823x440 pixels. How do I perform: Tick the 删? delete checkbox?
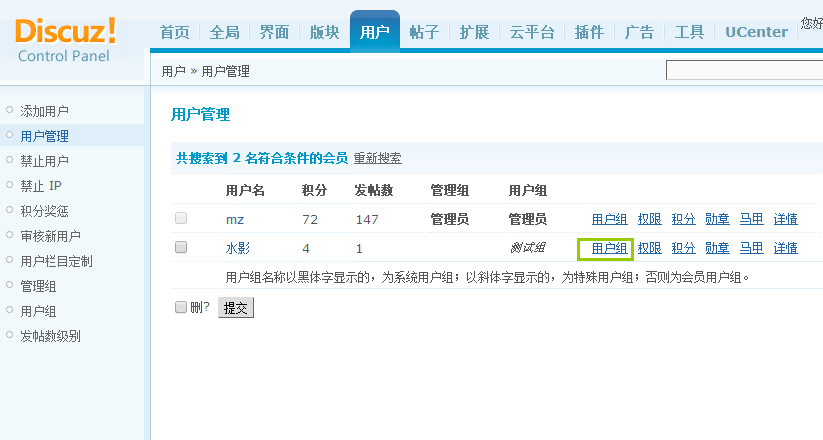[181, 307]
